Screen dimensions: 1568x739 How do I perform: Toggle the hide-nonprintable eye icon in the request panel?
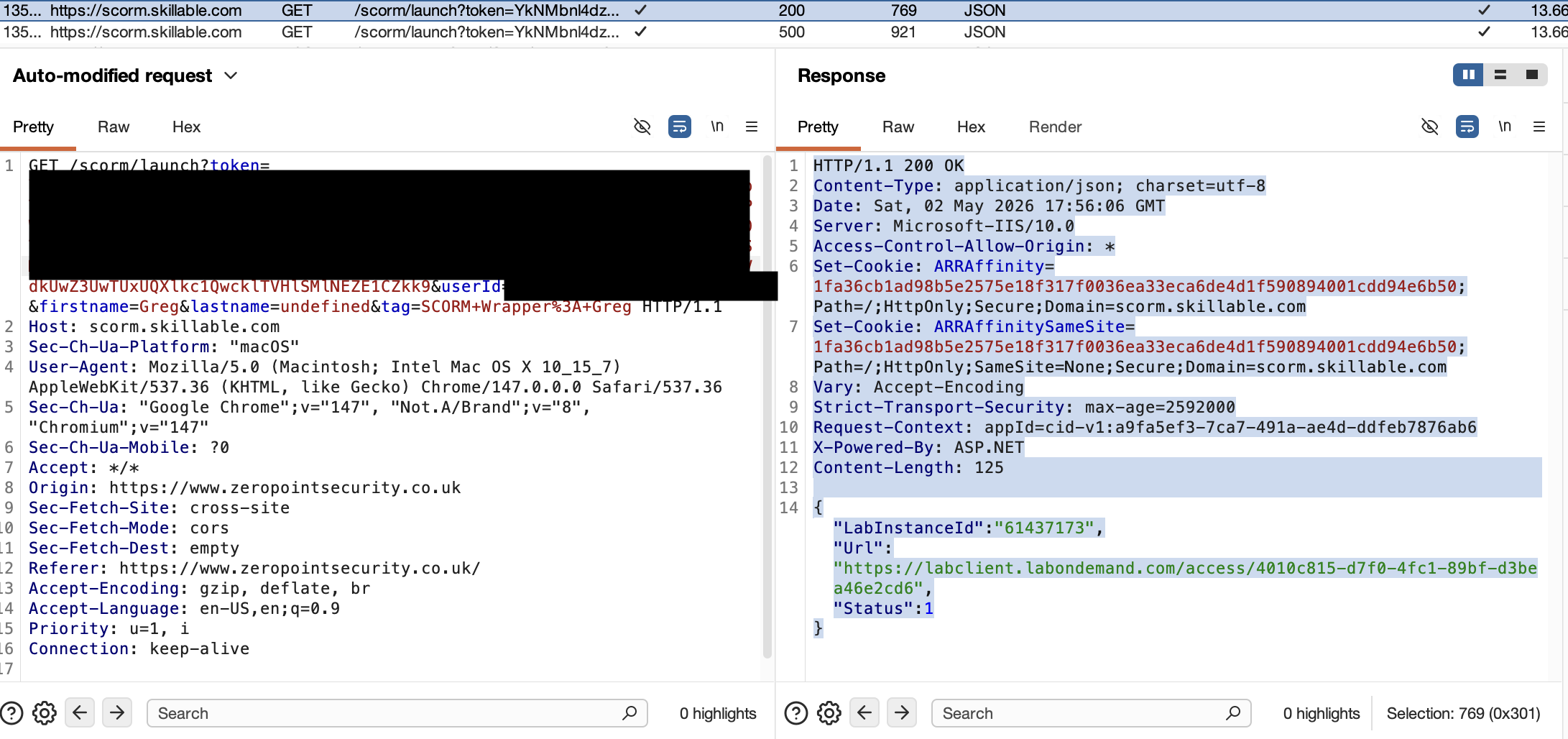pyautogui.click(x=642, y=127)
